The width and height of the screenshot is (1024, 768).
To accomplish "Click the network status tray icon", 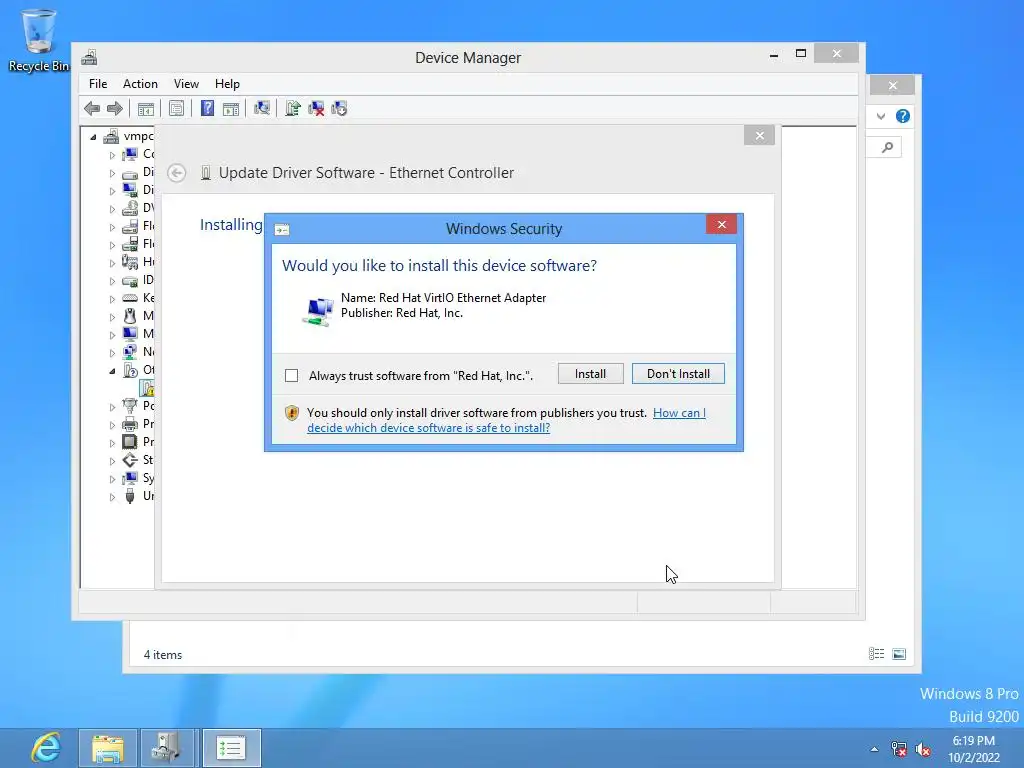I will [899, 749].
